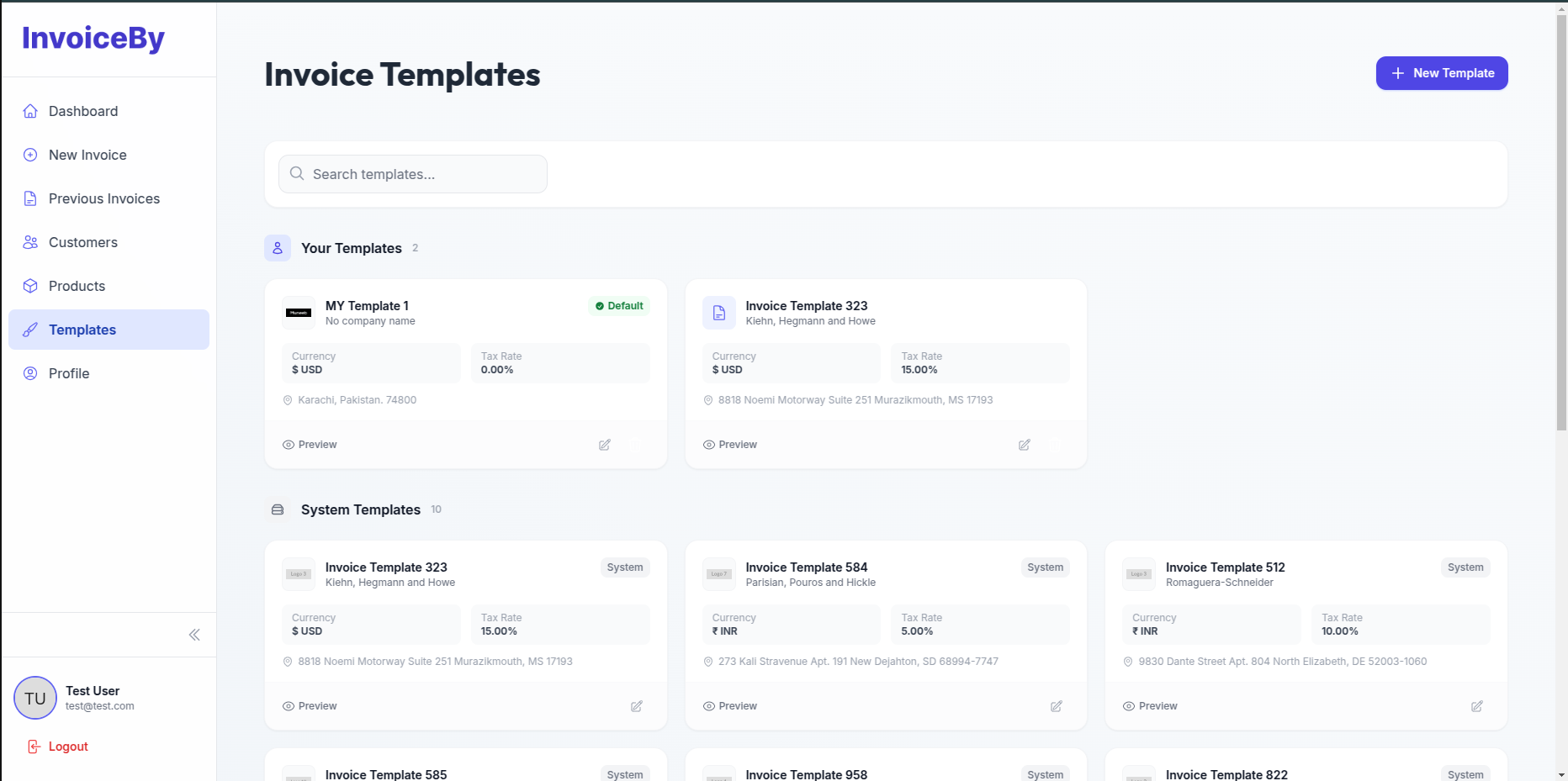
Task: Click the logo thumbnail of system Invoice Template 323
Action: click(299, 574)
